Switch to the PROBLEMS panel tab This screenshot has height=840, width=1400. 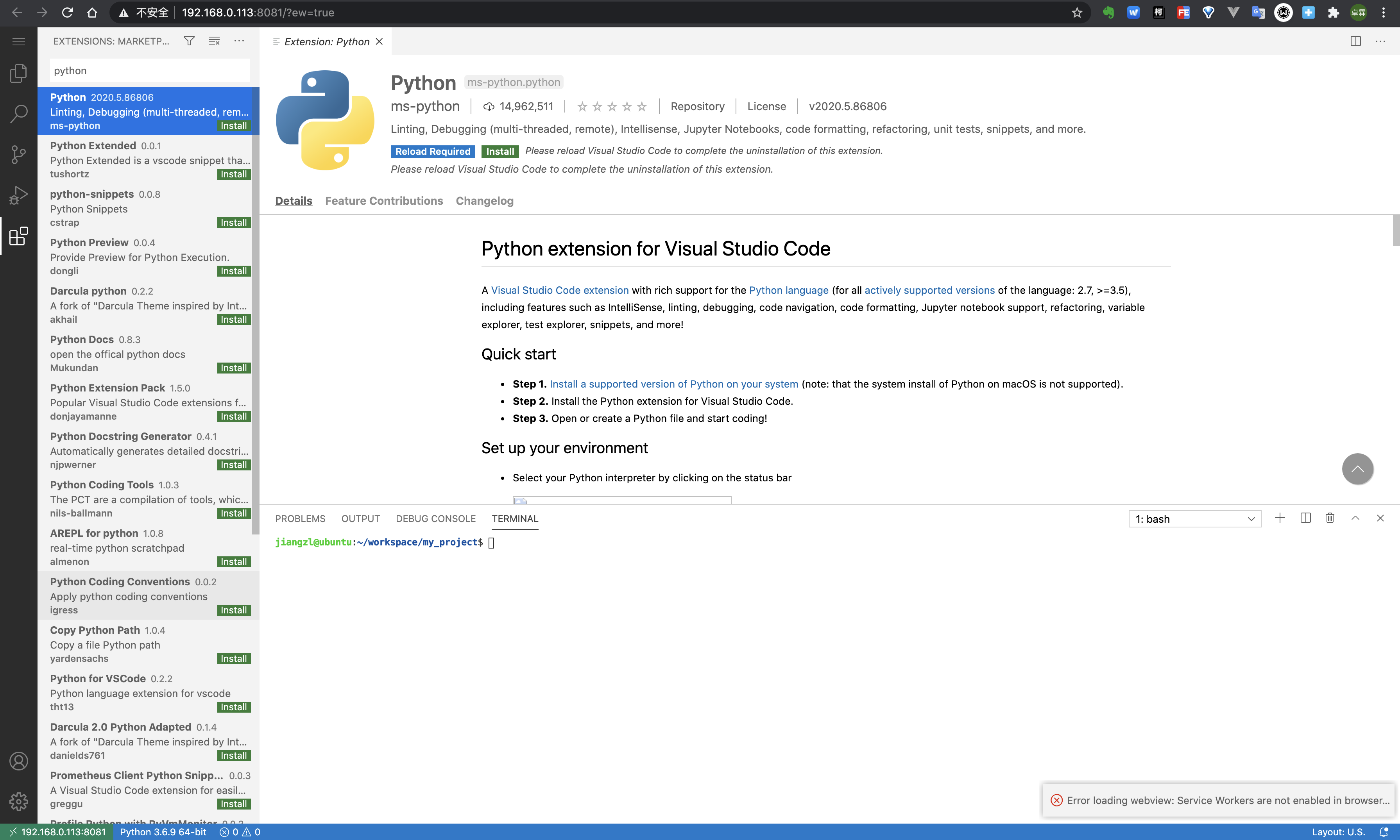300,518
